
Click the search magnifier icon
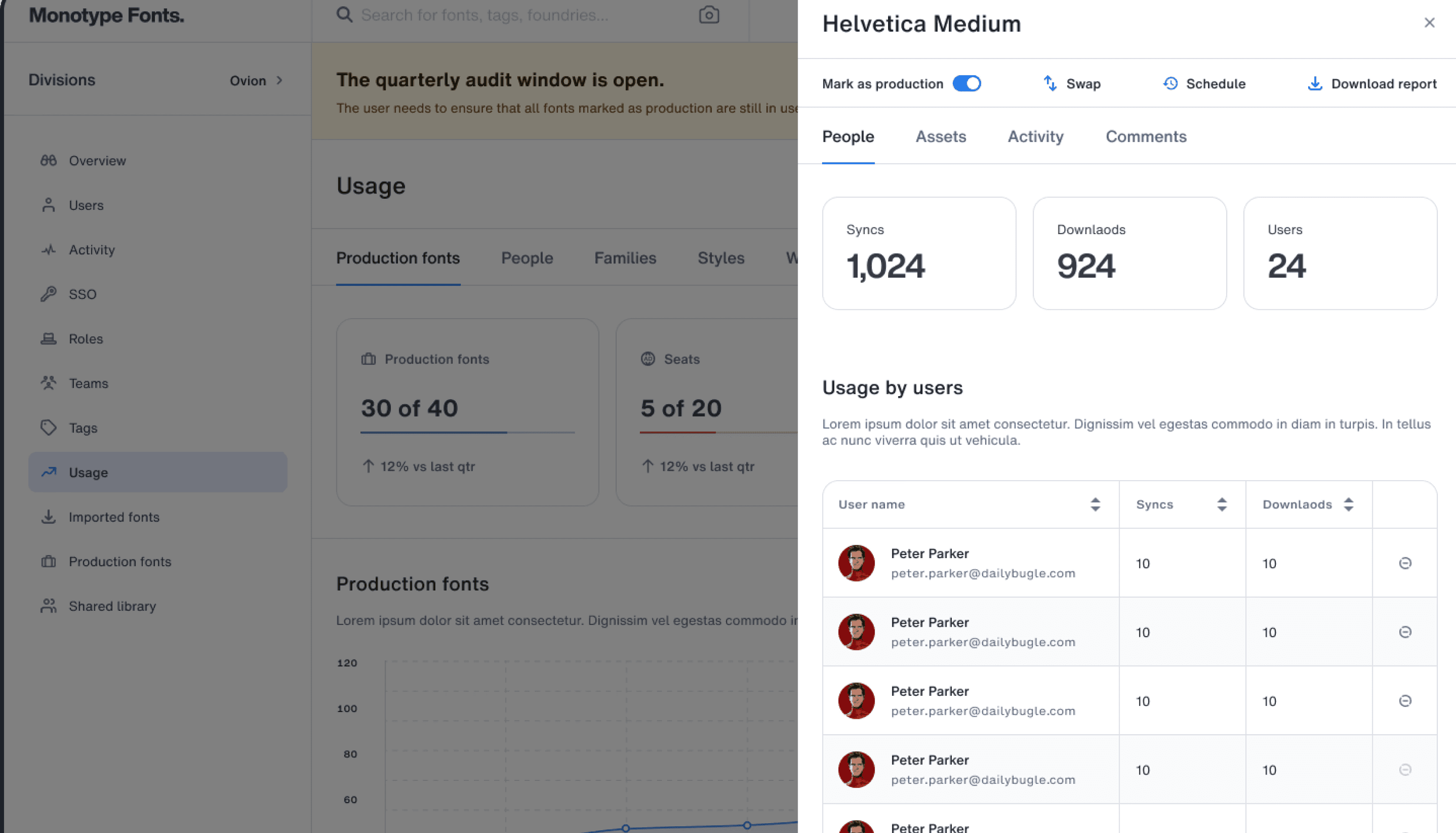[x=344, y=15]
